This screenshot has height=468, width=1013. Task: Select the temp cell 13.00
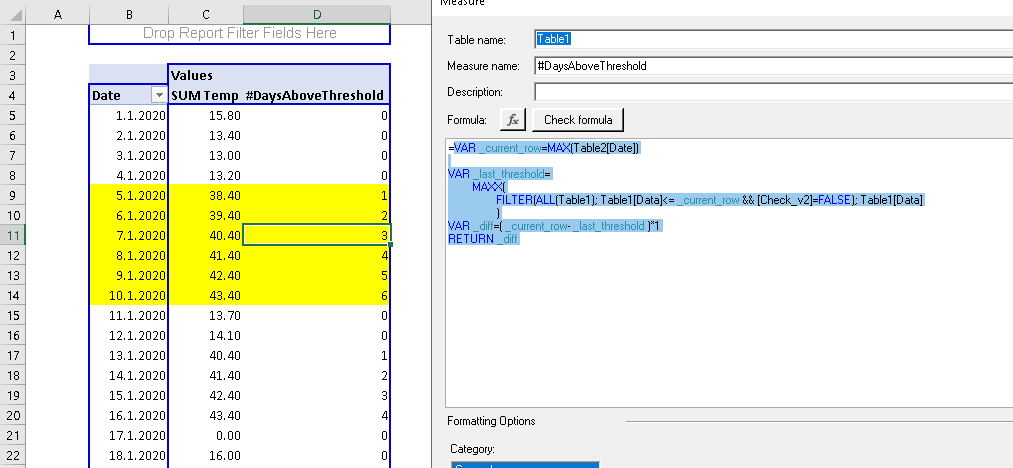tap(205, 156)
